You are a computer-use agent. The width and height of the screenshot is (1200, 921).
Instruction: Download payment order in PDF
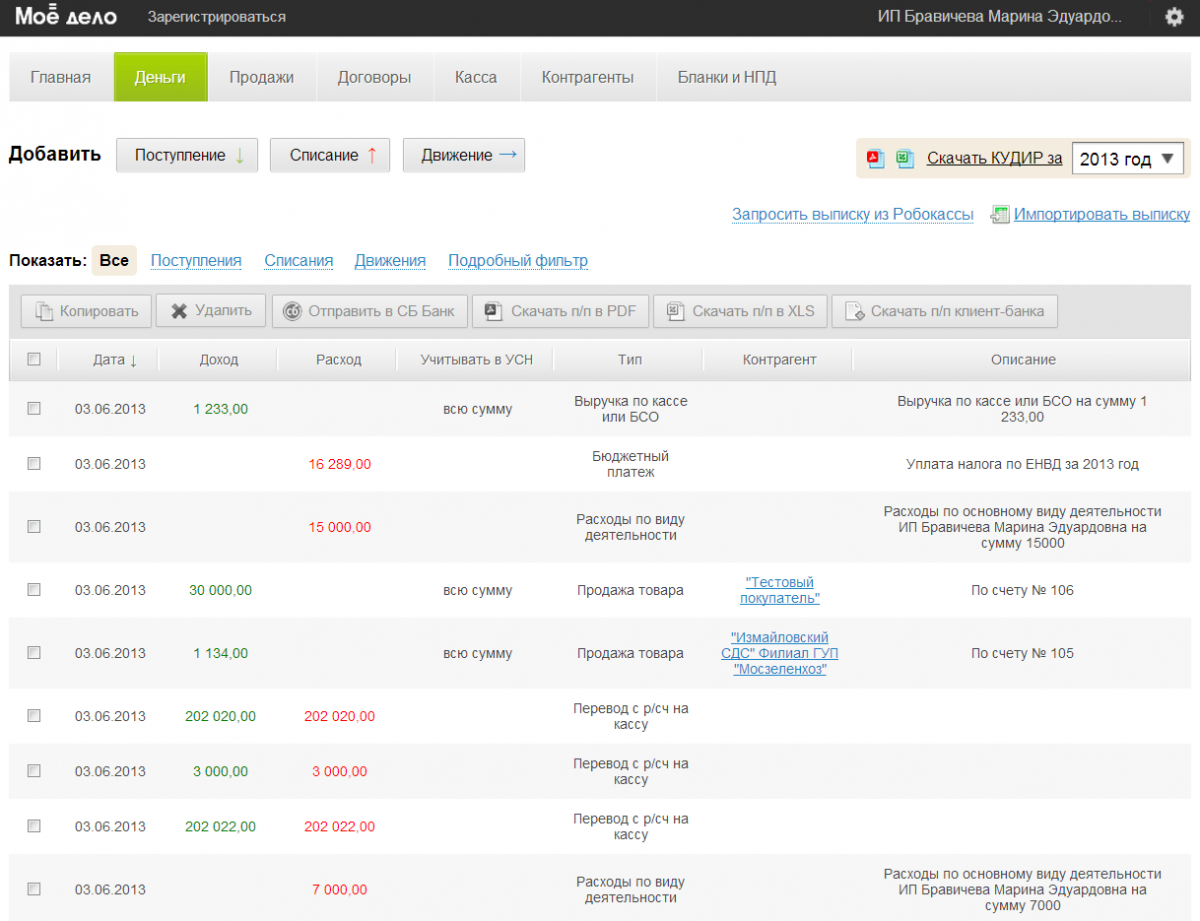click(560, 311)
